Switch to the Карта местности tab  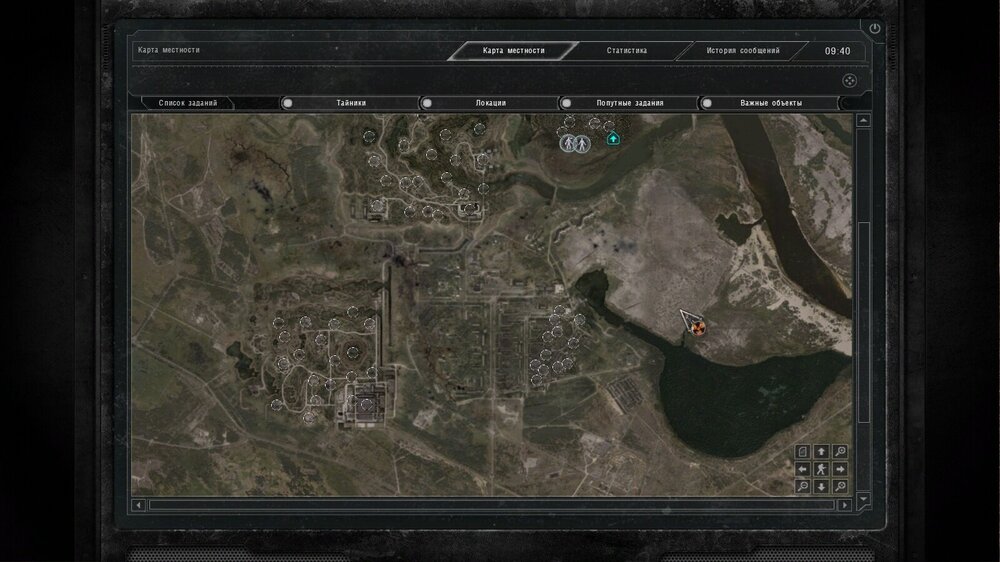pos(513,50)
